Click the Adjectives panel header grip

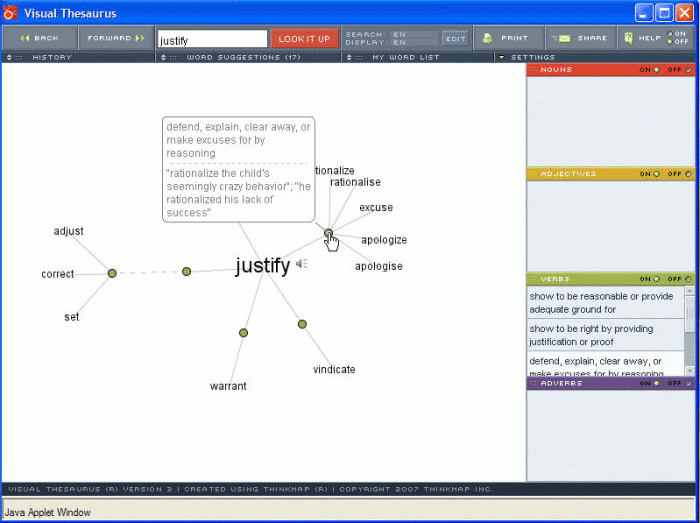[533, 174]
